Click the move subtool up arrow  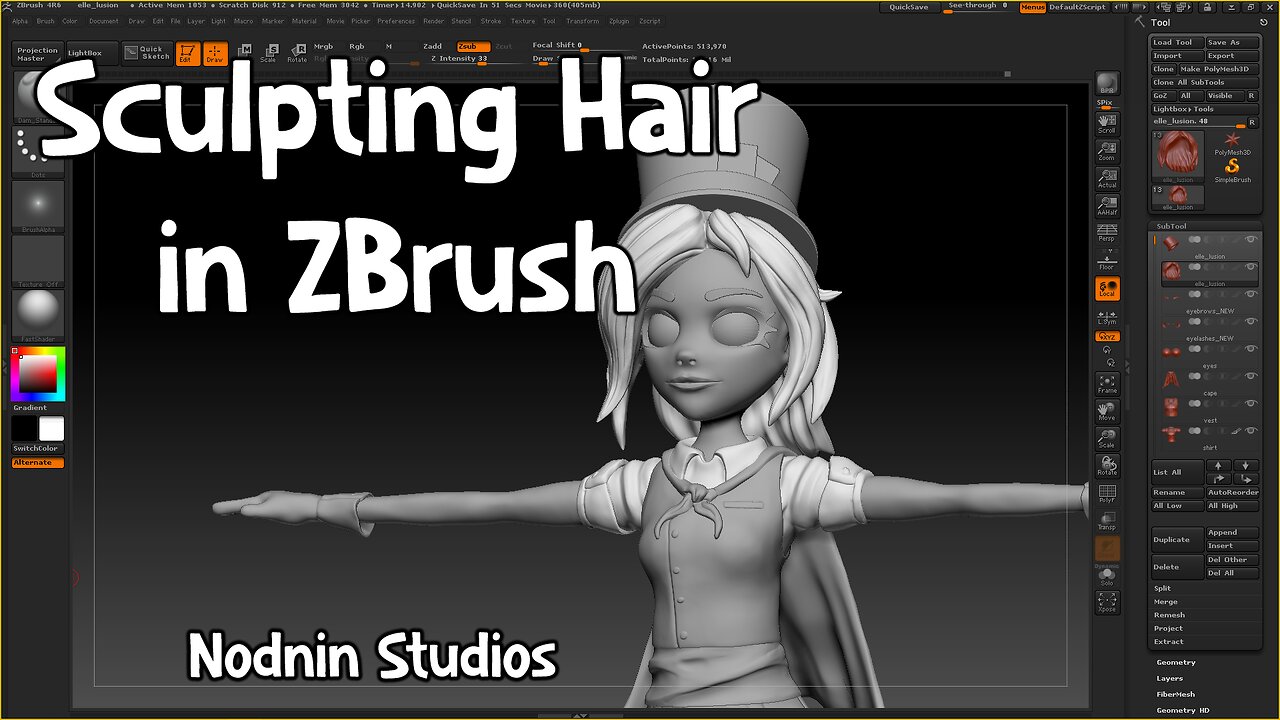tap(1218, 466)
